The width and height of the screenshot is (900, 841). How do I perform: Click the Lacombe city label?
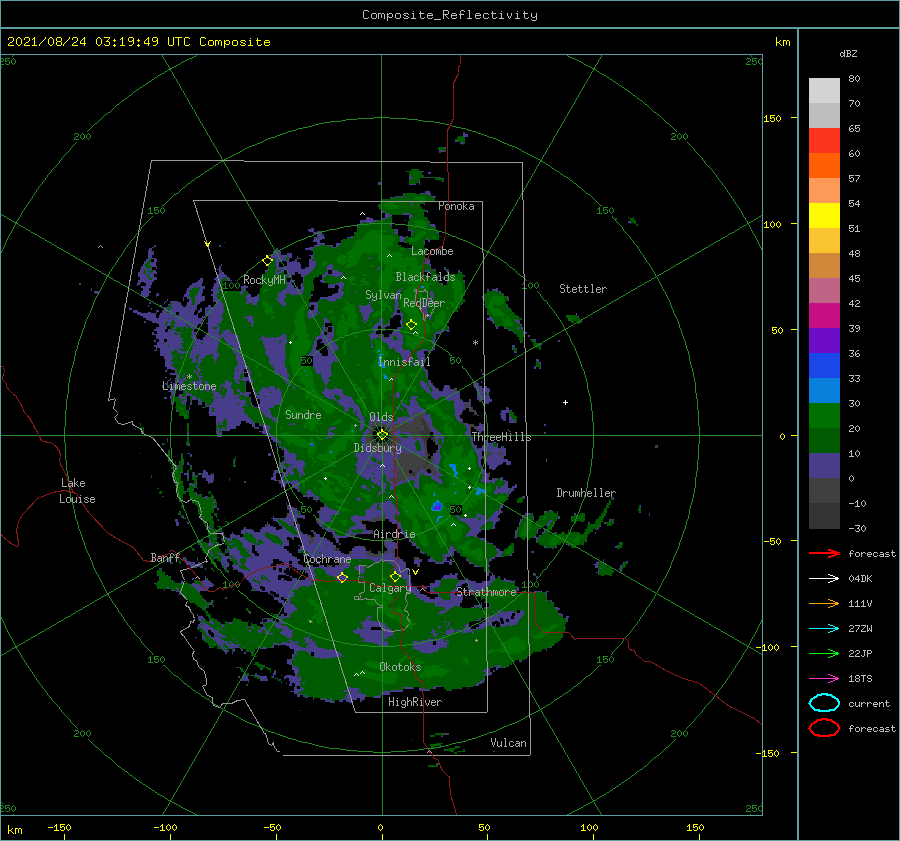coord(432,251)
